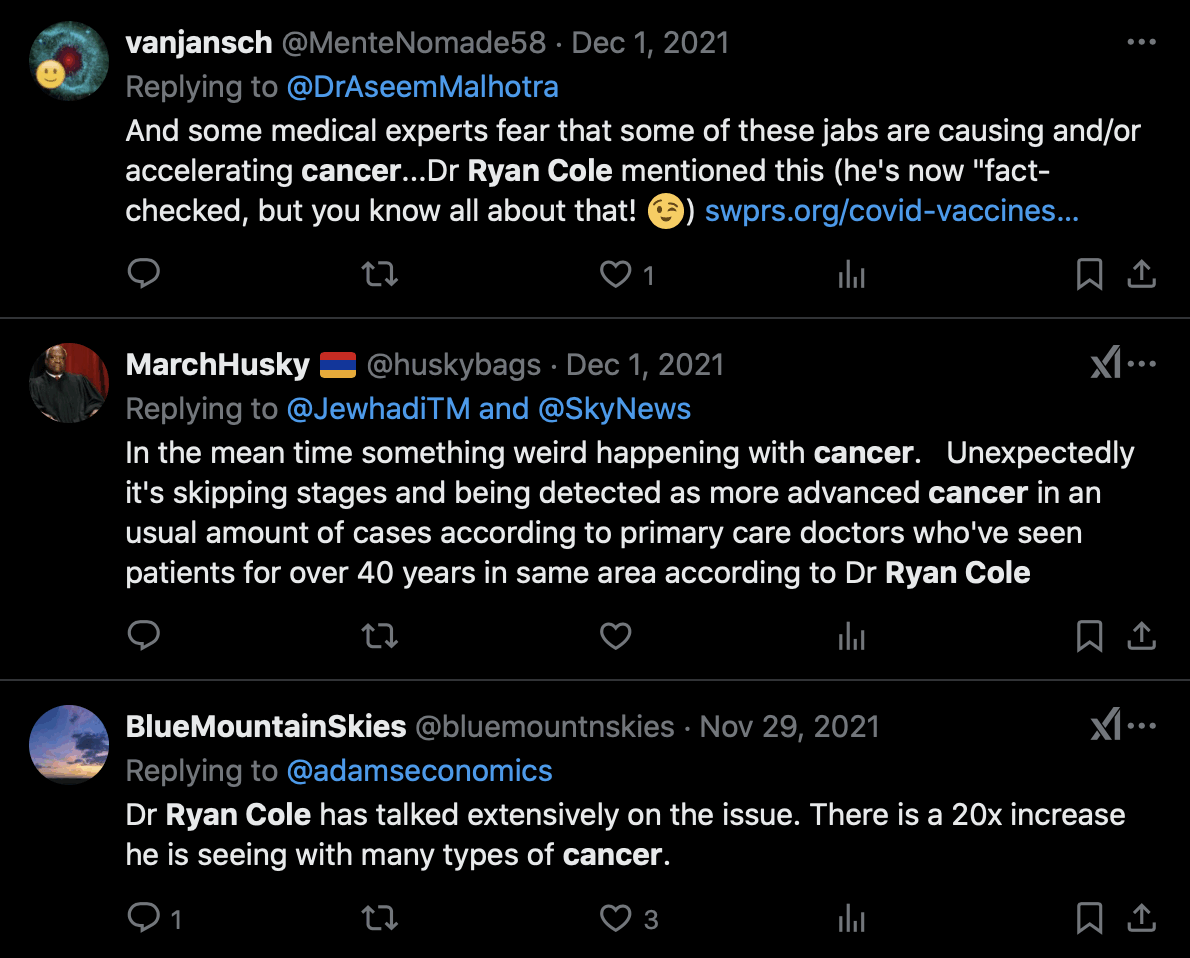Open the swprs.org covid-vaccines link
This screenshot has height=958, width=1190.
(891, 211)
